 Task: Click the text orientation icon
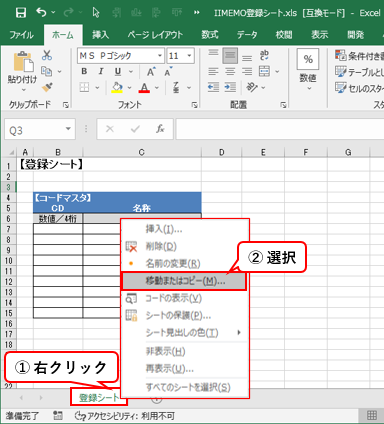point(252,87)
